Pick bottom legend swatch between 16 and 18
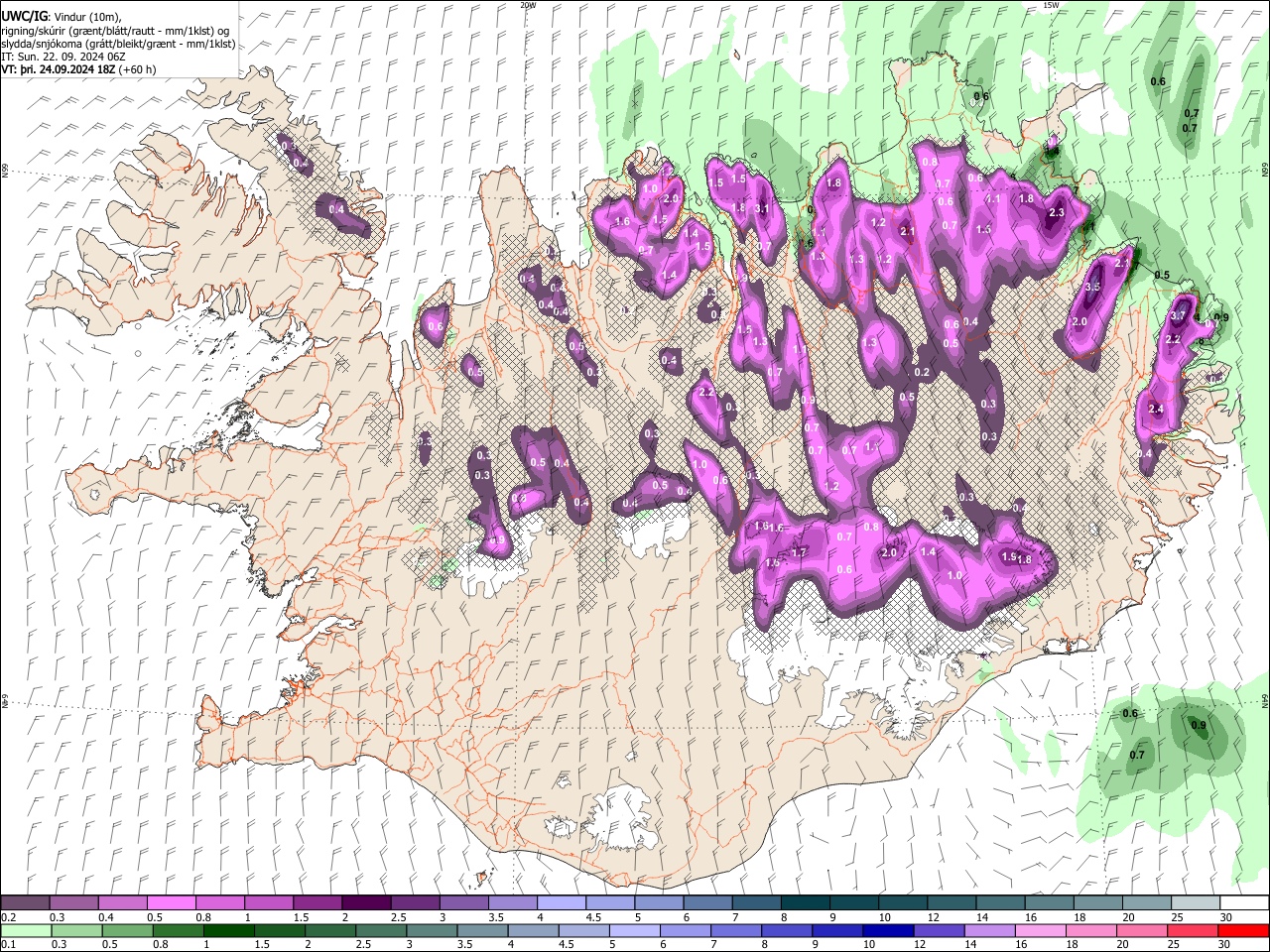This screenshot has height=952, width=1270. point(1040,930)
